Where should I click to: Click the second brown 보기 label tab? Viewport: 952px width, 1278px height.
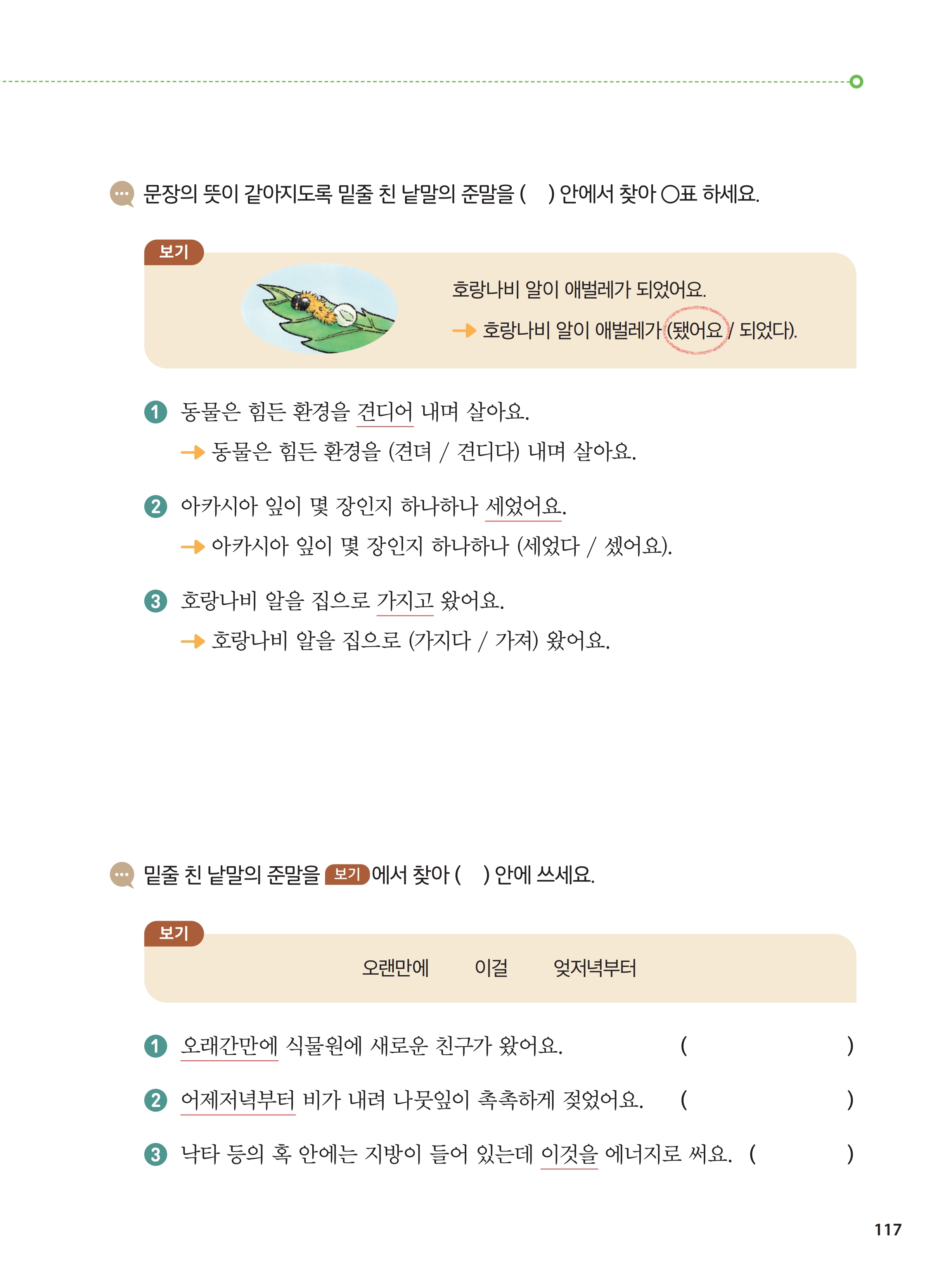[x=174, y=934]
